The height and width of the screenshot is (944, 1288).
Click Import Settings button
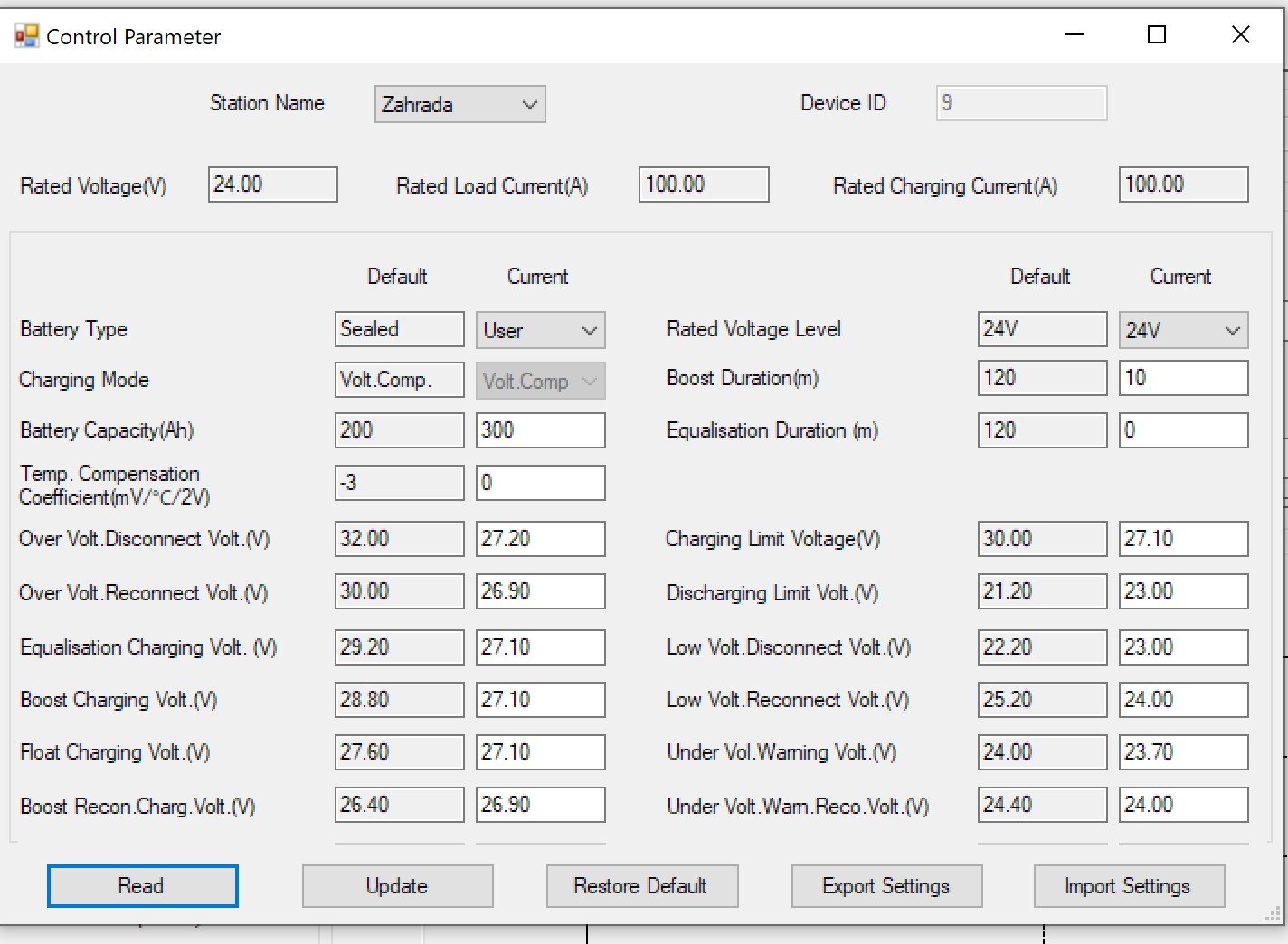click(x=1128, y=886)
